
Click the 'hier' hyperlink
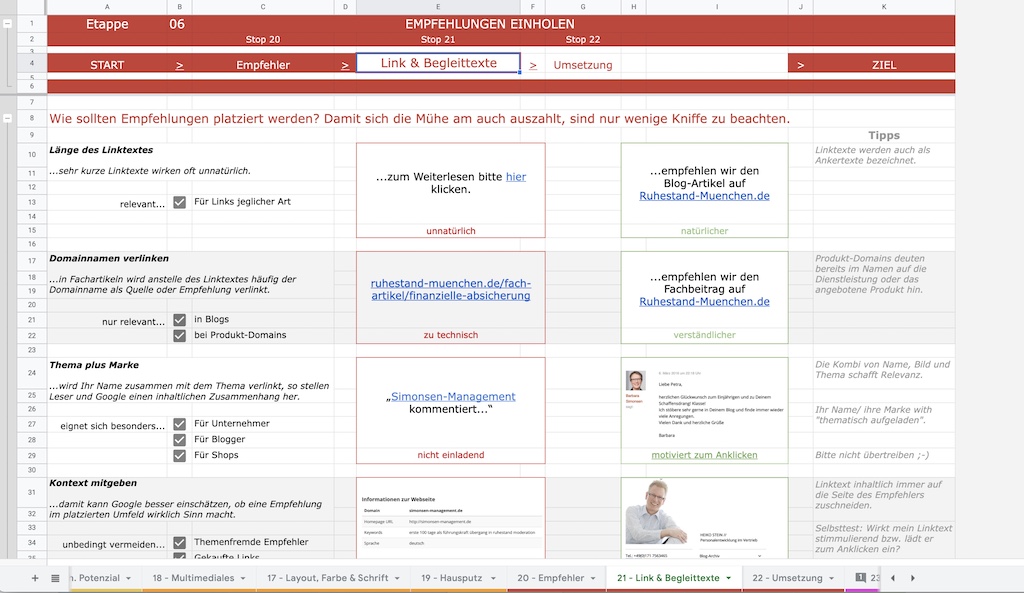click(x=516, y=177)
